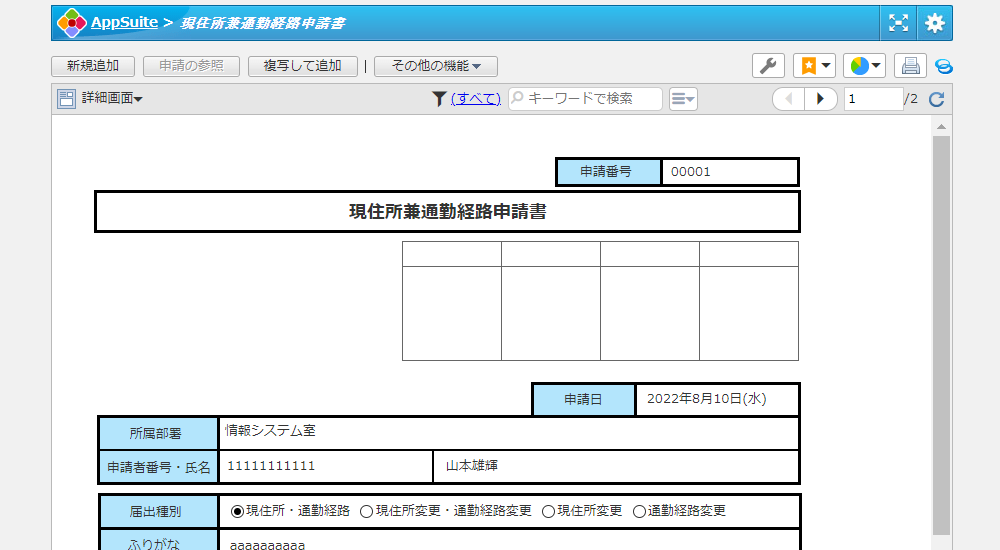The image size is (1000, 550).
Task: Go to next record with right arrow
Action: click(821, 99)
